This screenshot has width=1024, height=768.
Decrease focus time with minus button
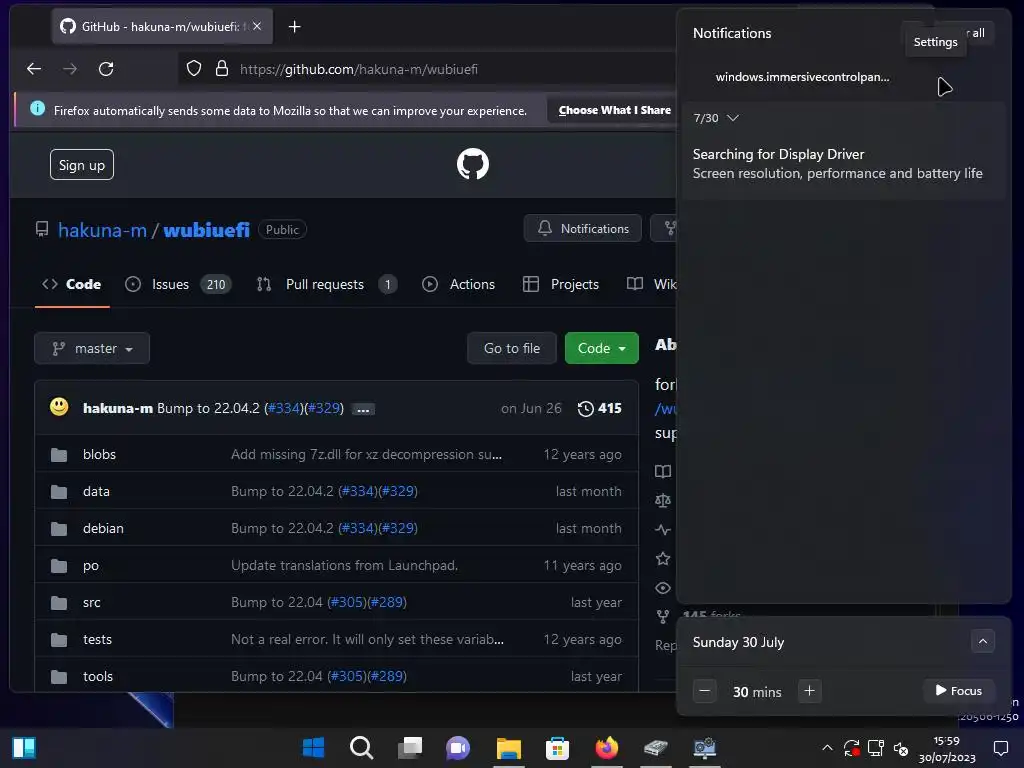click(x=705, y=691)
